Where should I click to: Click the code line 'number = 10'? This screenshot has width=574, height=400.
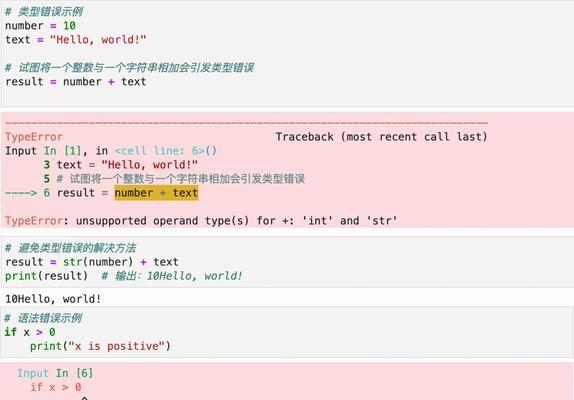[40, 26]
